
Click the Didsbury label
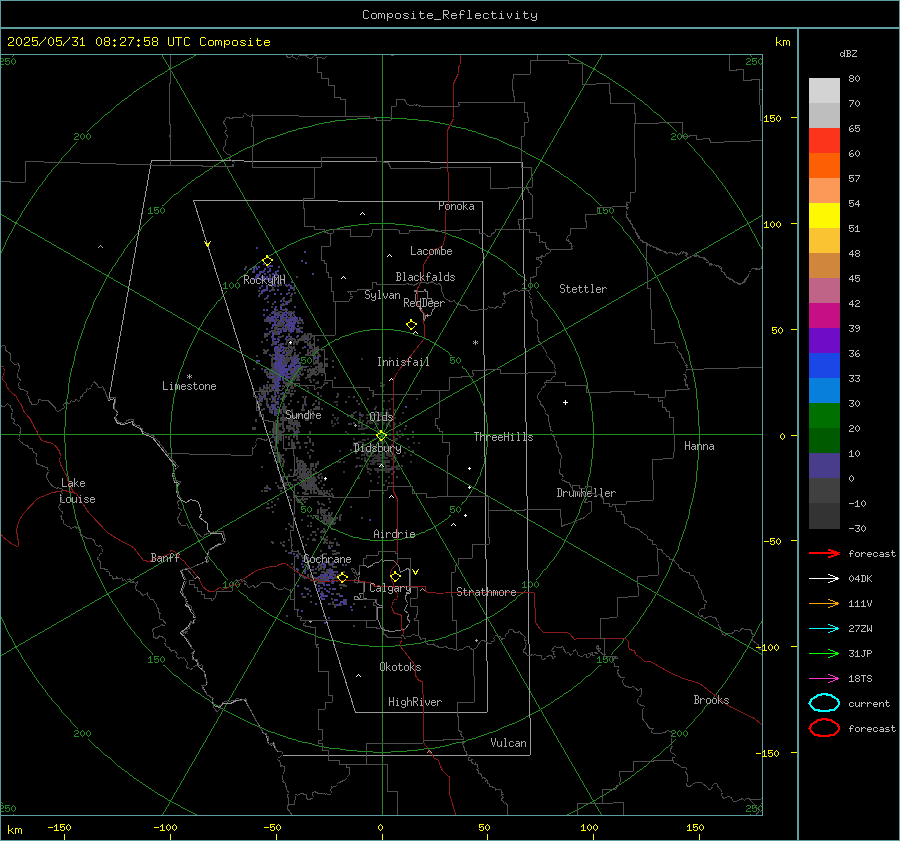click(x=377, y=448)
